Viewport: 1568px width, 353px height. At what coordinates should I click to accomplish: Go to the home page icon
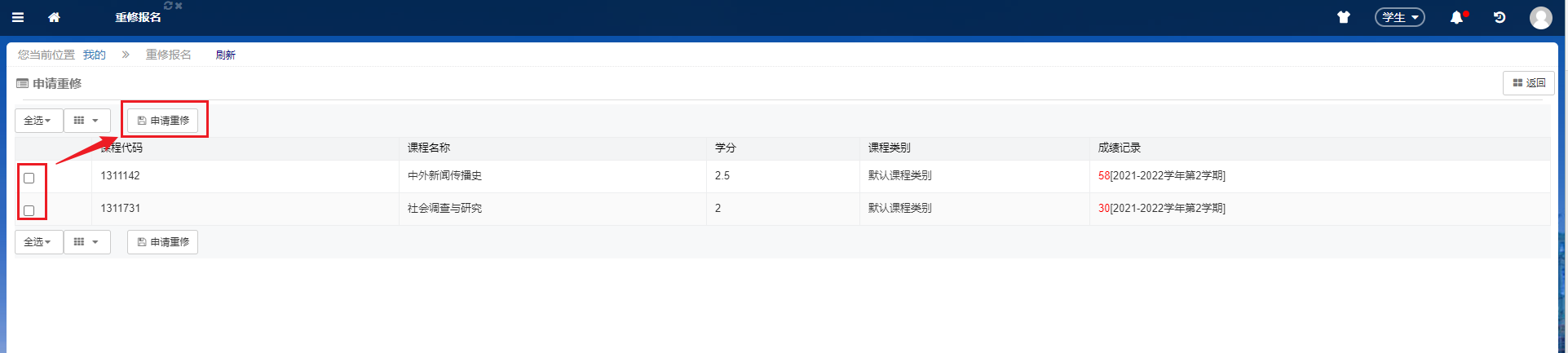[x=54, y=17]
